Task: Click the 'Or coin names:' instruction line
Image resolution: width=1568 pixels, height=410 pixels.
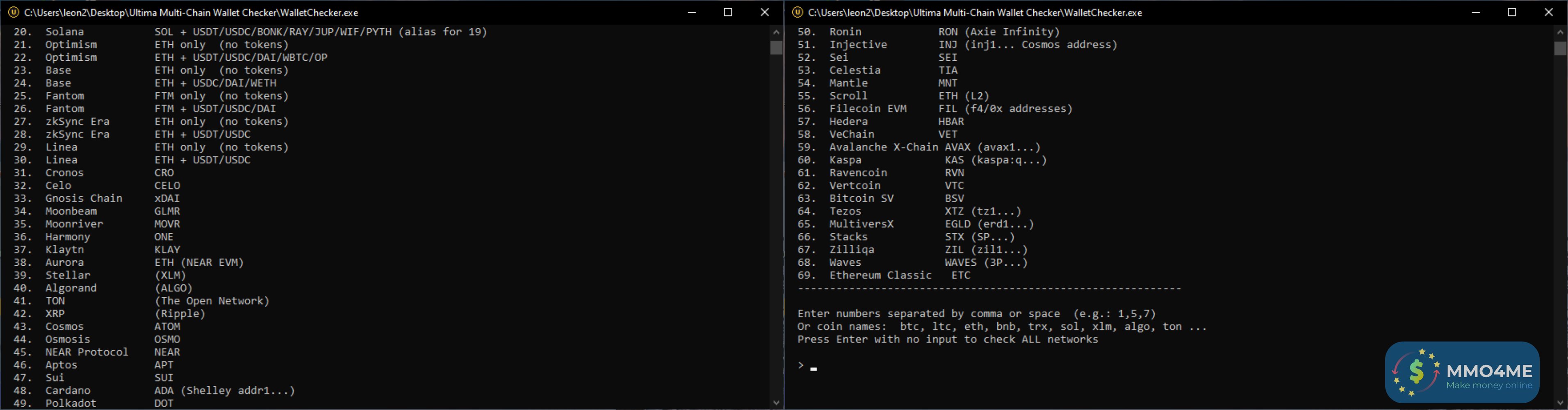Action: [x=1003, y=326]
